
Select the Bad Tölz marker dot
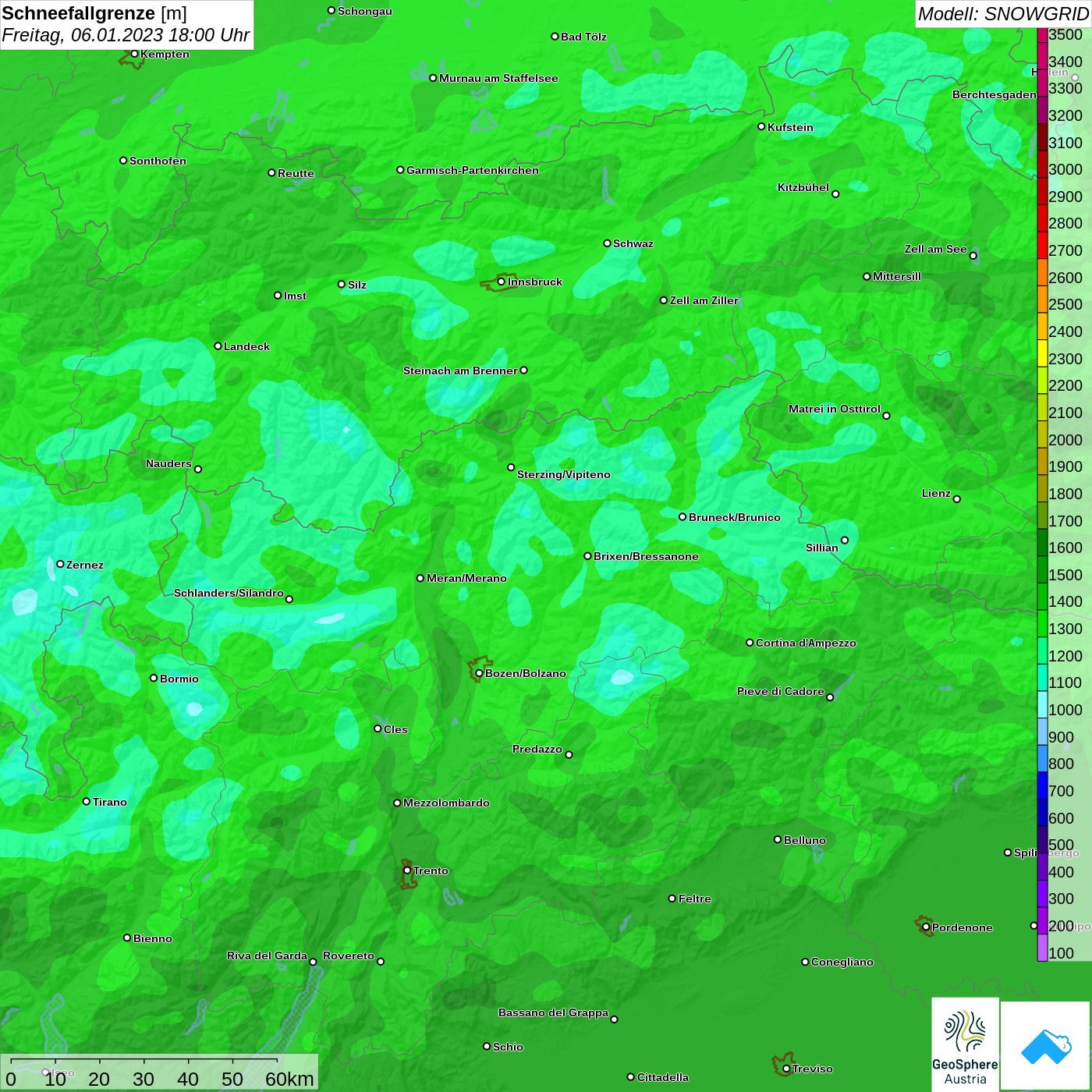point(555,37)
